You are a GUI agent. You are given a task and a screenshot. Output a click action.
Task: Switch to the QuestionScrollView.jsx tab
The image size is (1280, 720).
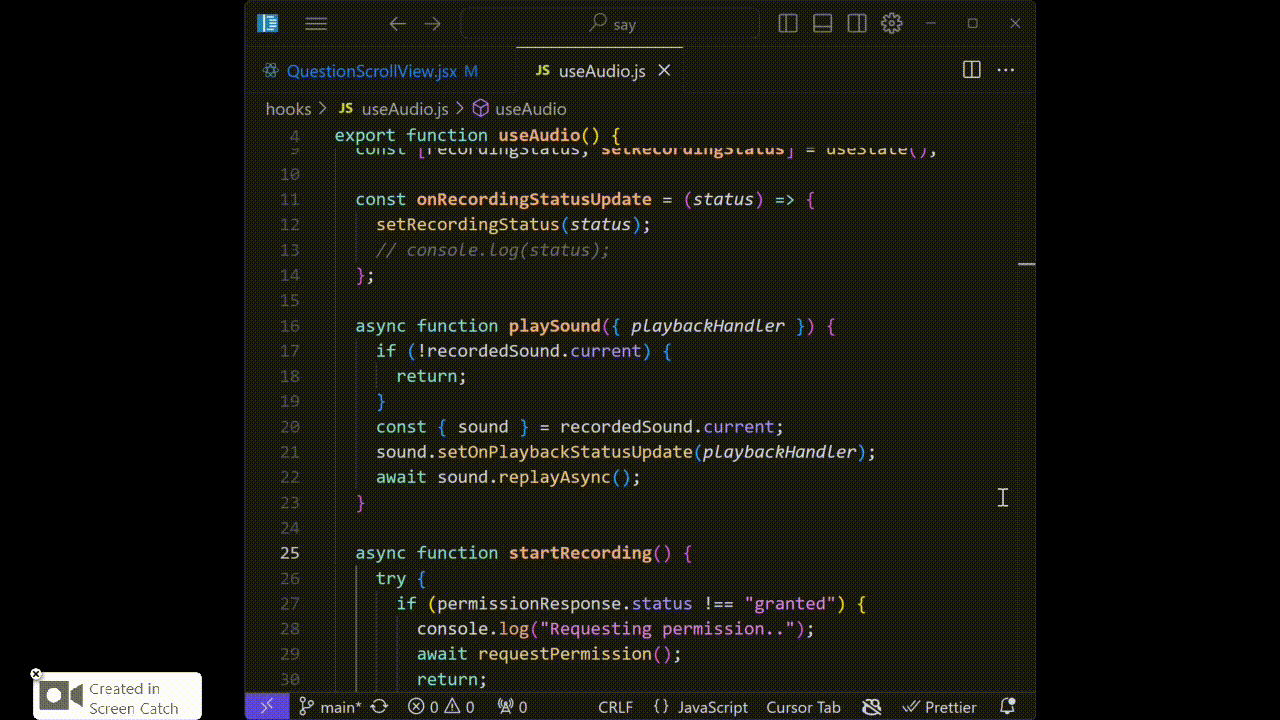[x=372, y=71]
